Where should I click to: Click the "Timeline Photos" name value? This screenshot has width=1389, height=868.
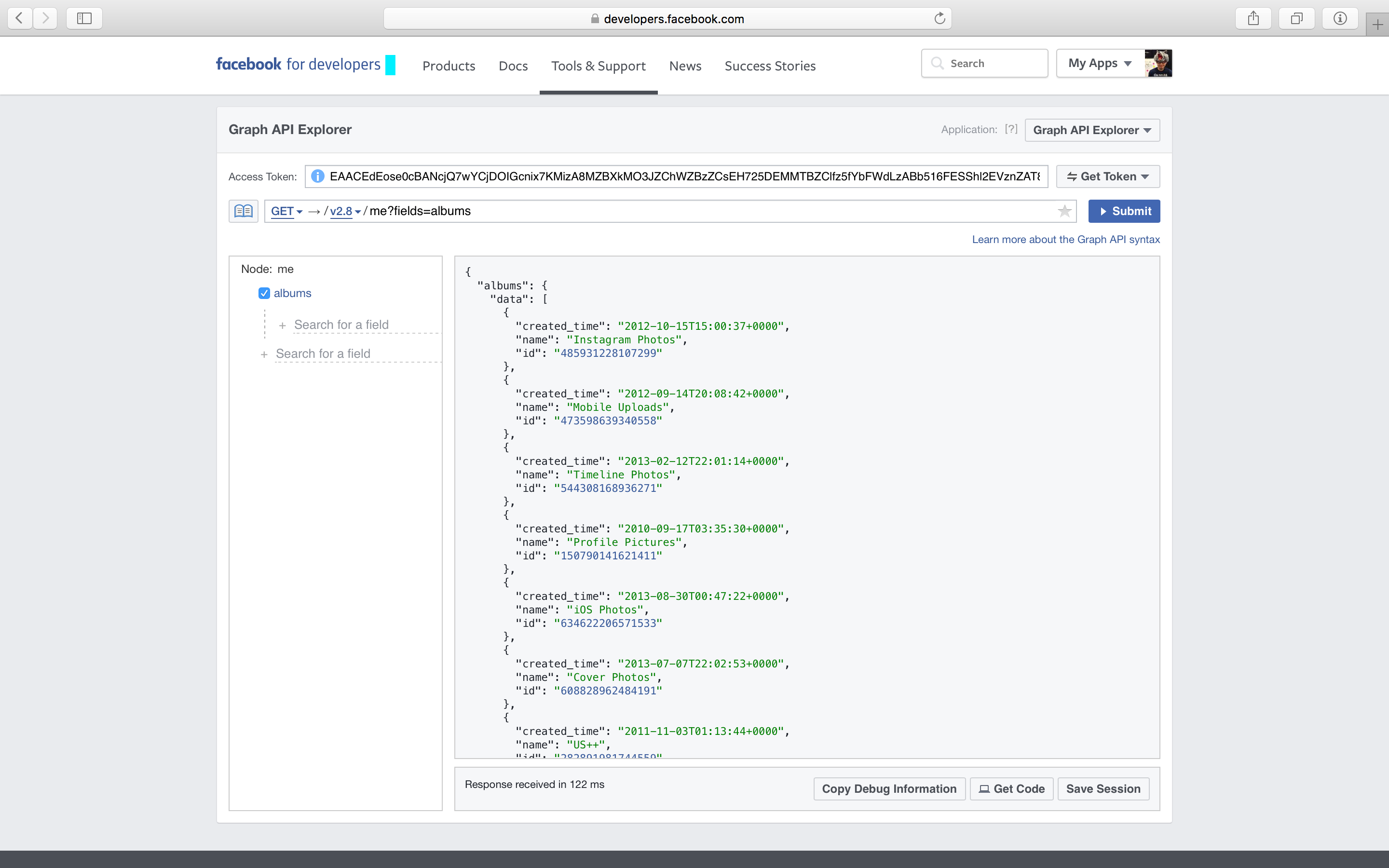click(621, 475)
